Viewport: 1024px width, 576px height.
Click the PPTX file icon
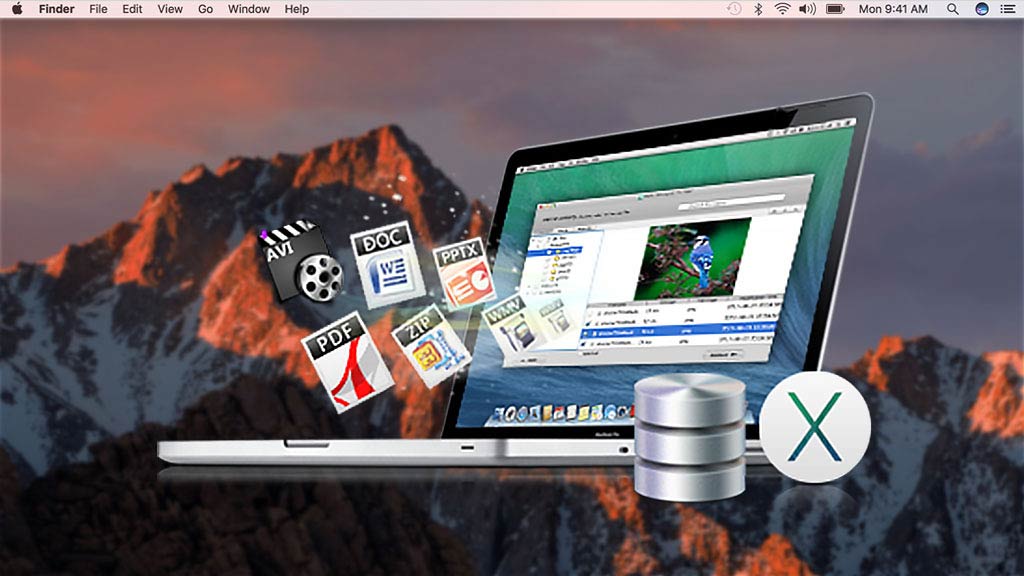(464, 273)
